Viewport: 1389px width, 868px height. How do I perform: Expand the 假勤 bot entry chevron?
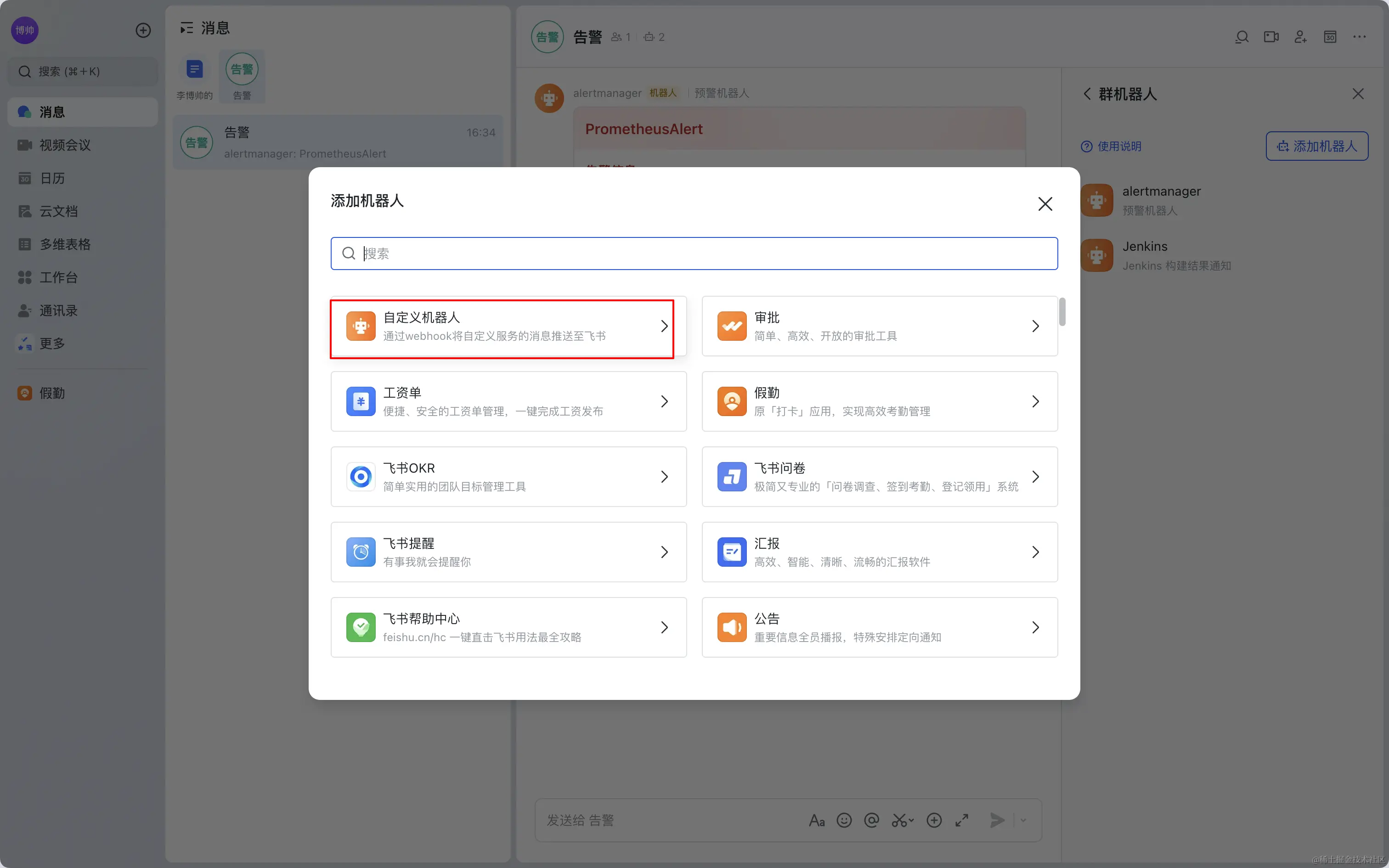click(1035, 401)
